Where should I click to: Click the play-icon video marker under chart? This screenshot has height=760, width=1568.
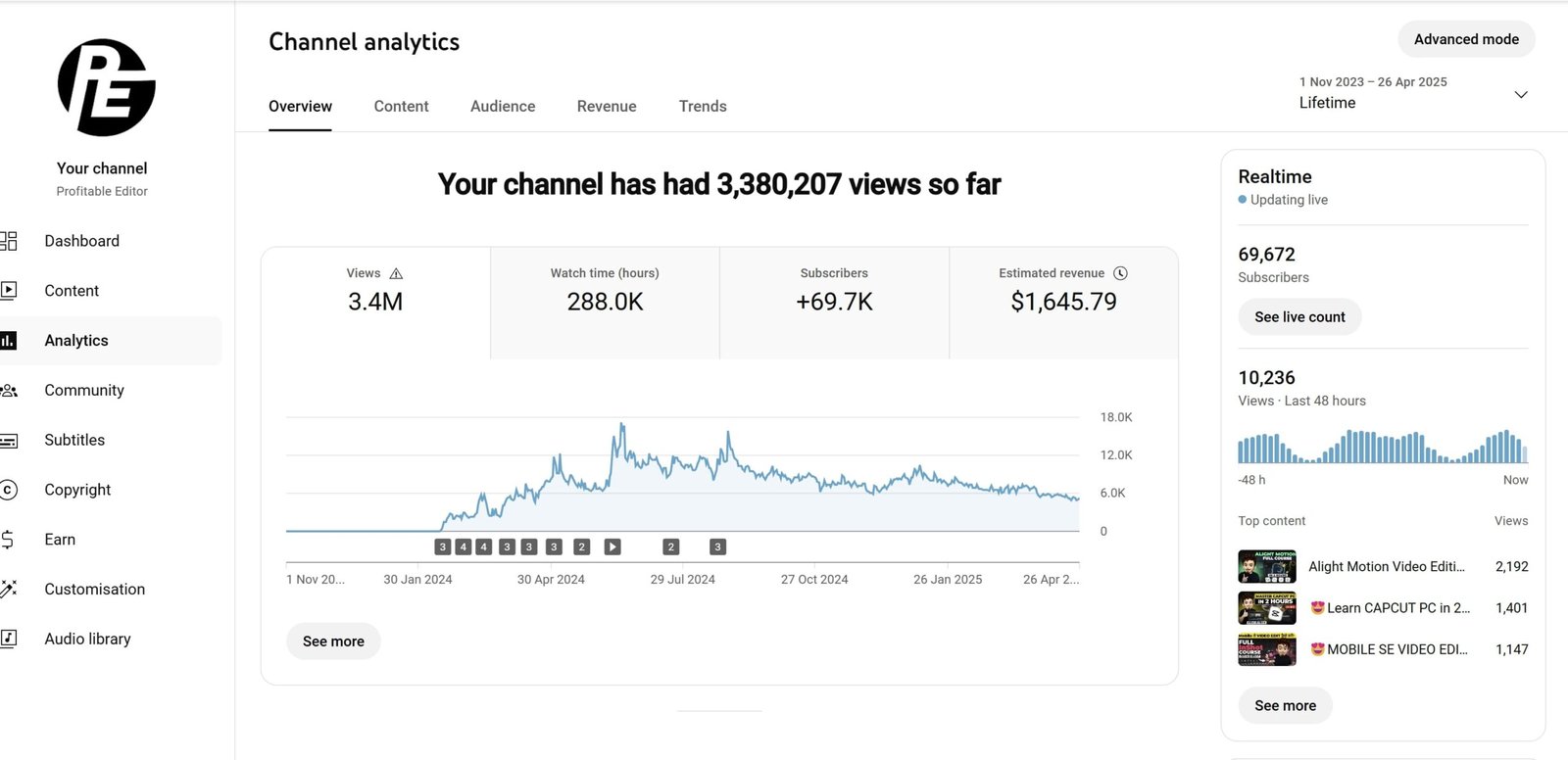coord(612,546)
